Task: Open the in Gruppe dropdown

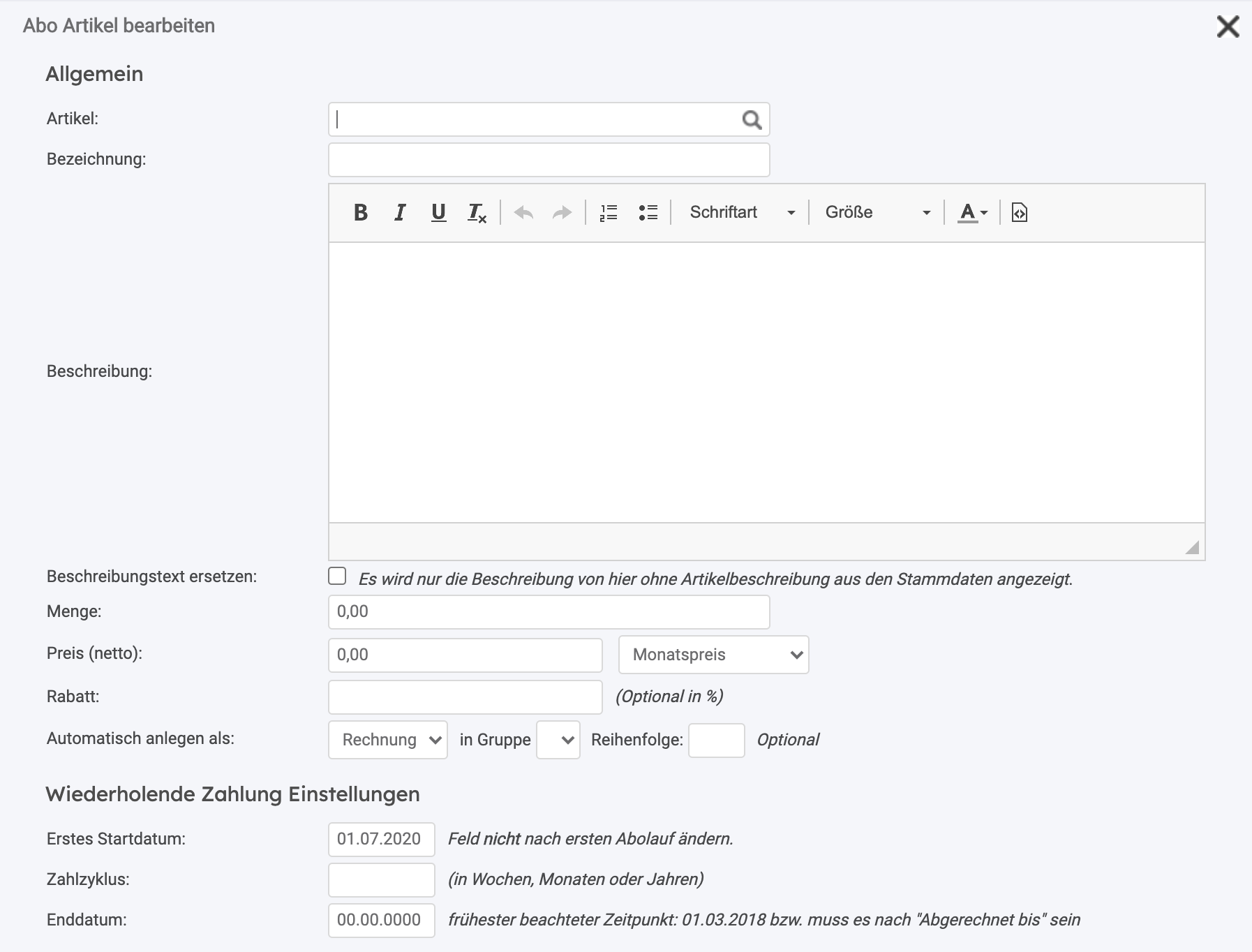Action: tap(558, 740)
